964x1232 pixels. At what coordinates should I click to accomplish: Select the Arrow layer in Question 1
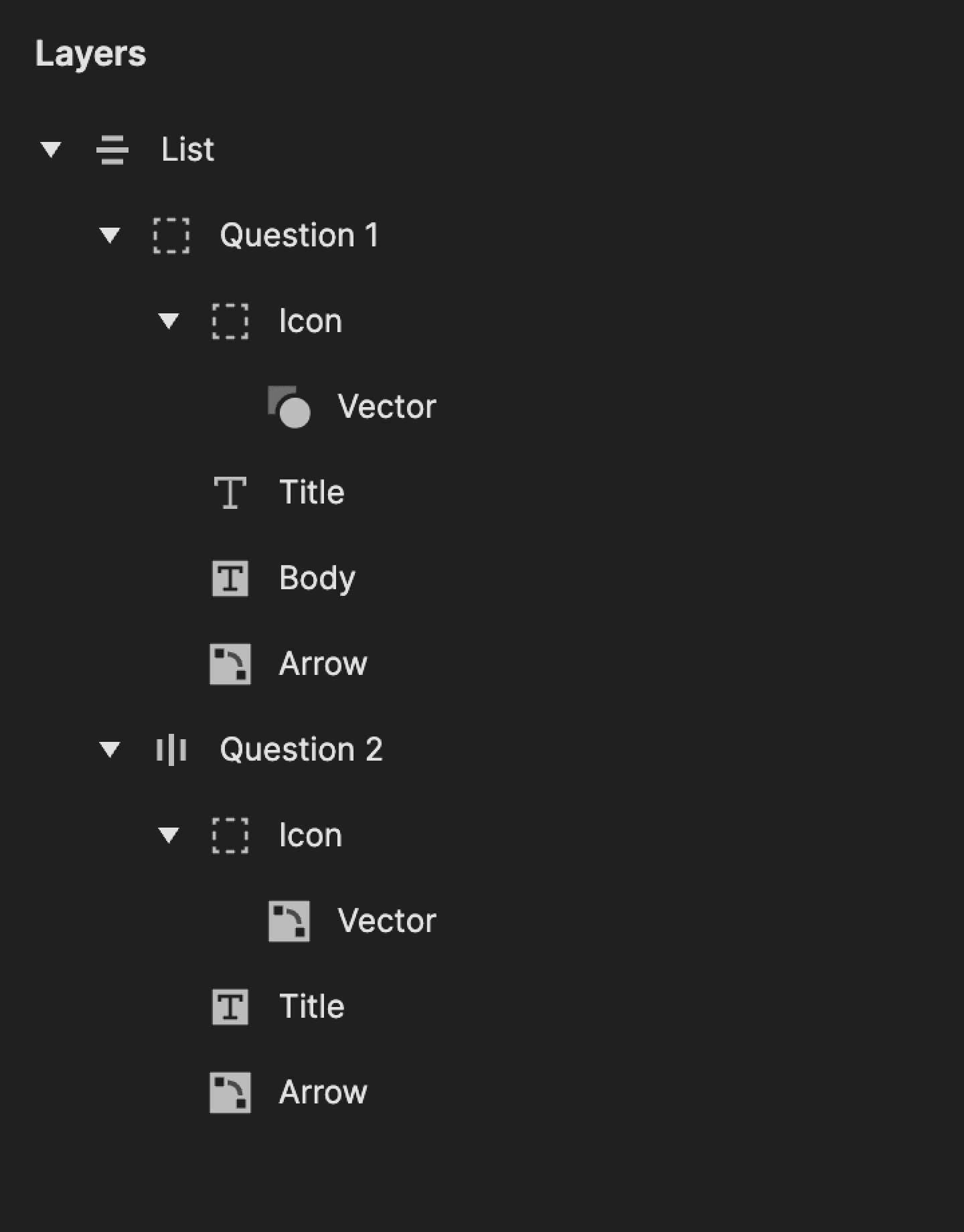click(x=323, y=664)
